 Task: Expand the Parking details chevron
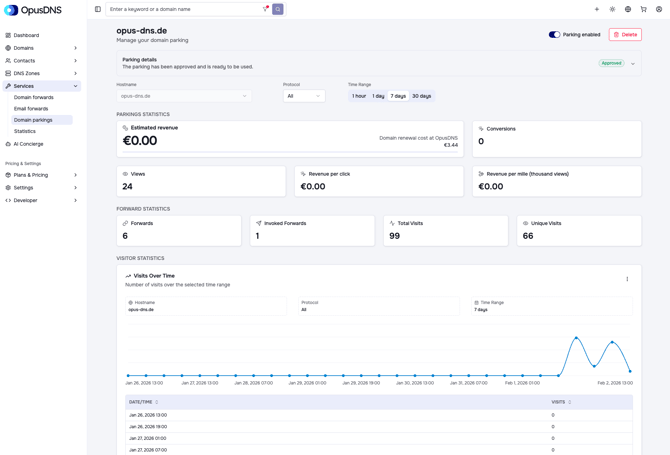tap(633, 64)
